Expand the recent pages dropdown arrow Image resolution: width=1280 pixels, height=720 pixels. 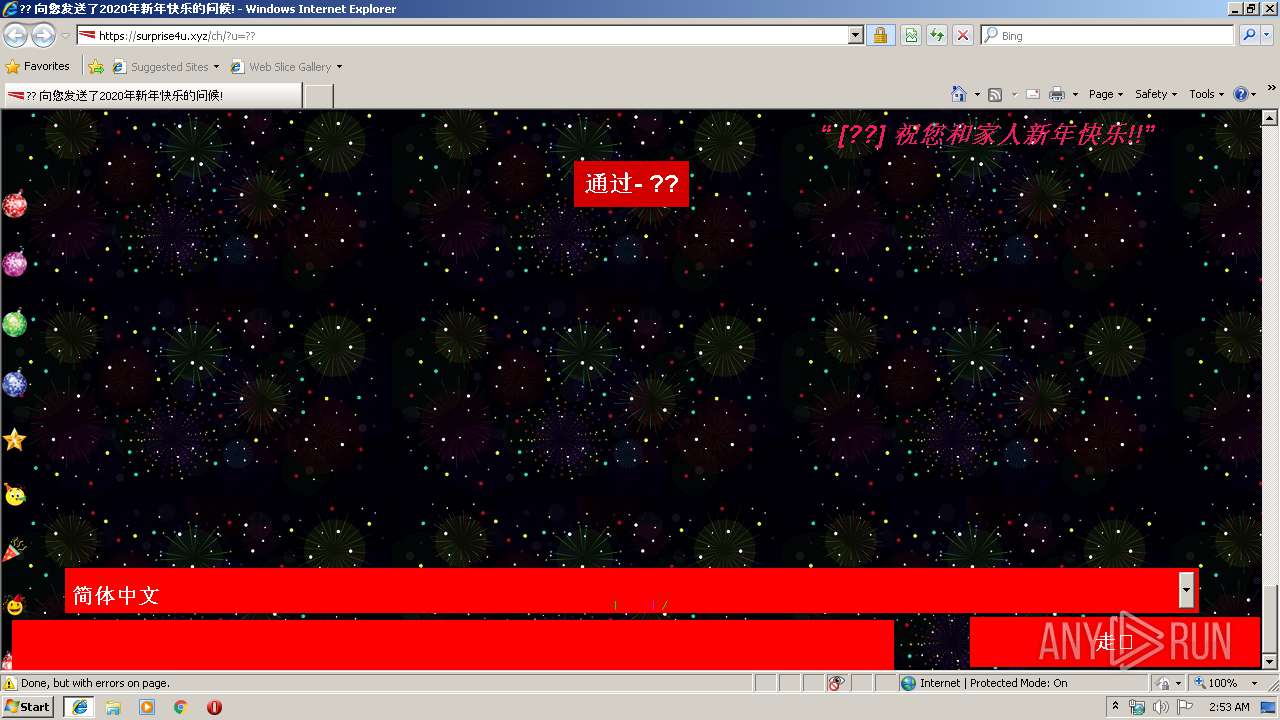pyautogui.click(x=65, y=36)
